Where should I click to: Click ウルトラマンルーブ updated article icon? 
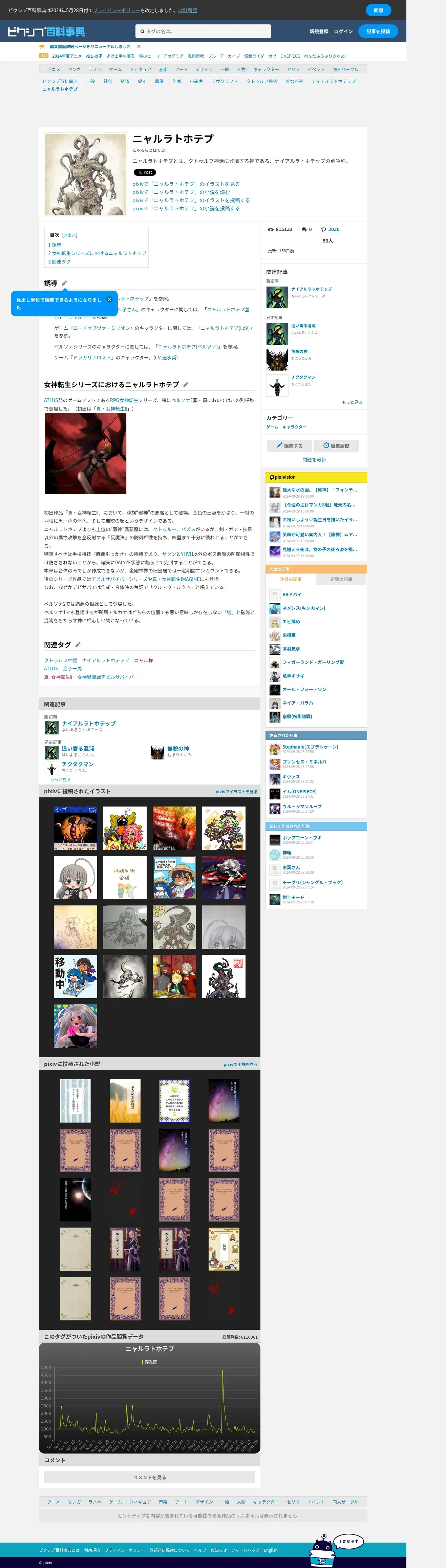click(274, 808)
